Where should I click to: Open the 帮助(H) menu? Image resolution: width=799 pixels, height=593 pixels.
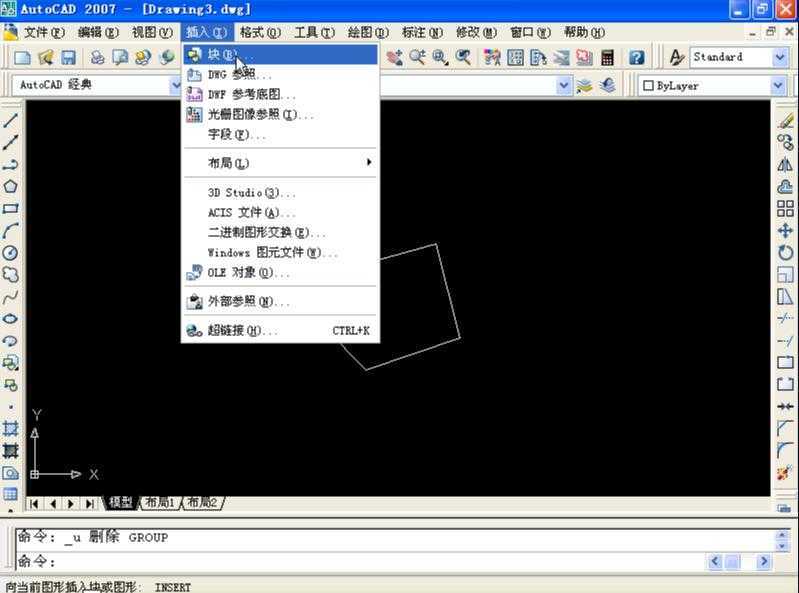click(584, 33)
